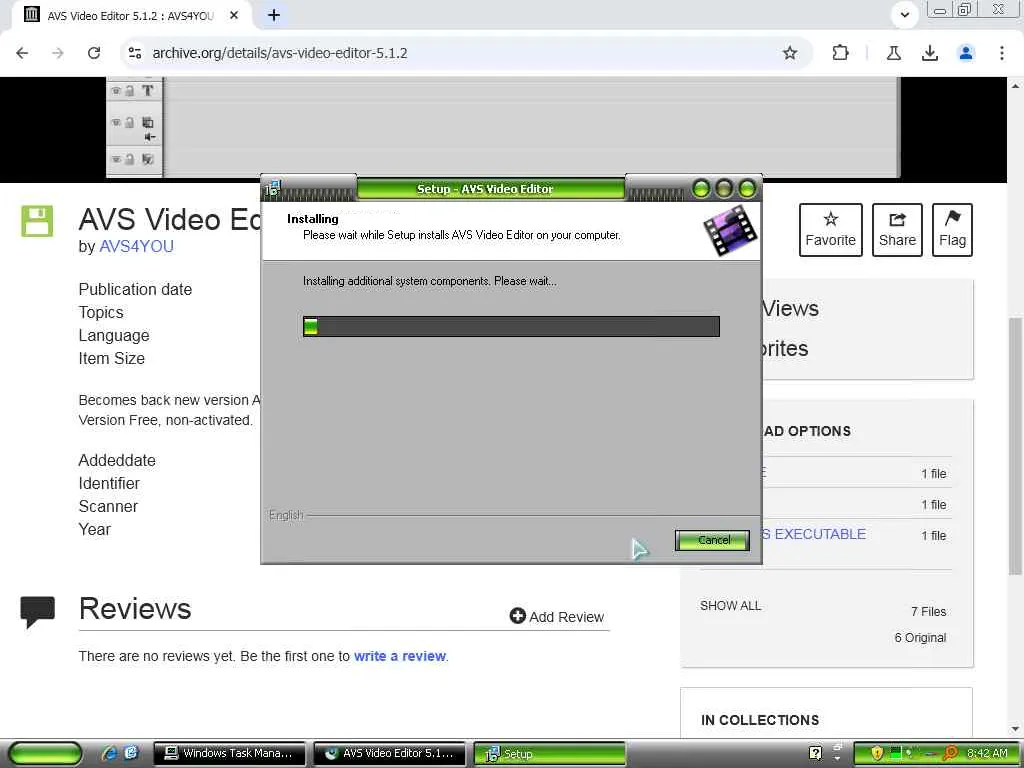Click SHOW ALL download options
Viewport: 1024px width, 768px height.
point(730,605)
